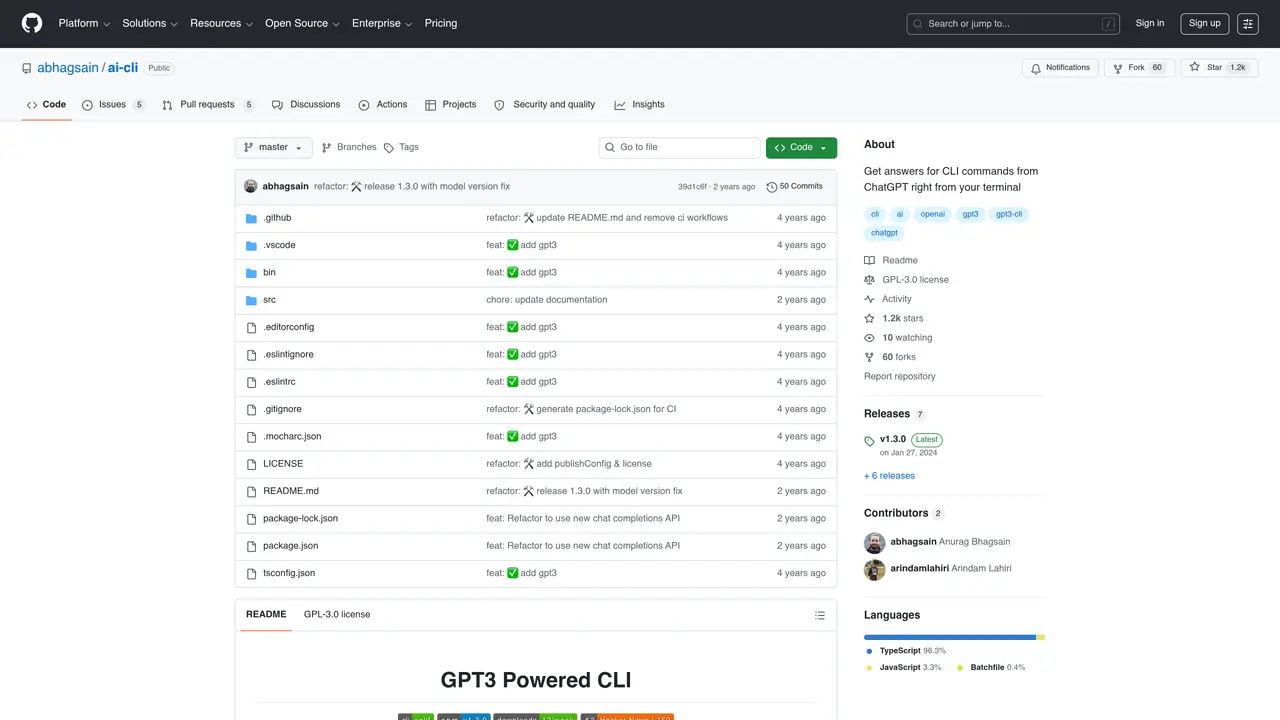Open README.md file

click(291, 491)
